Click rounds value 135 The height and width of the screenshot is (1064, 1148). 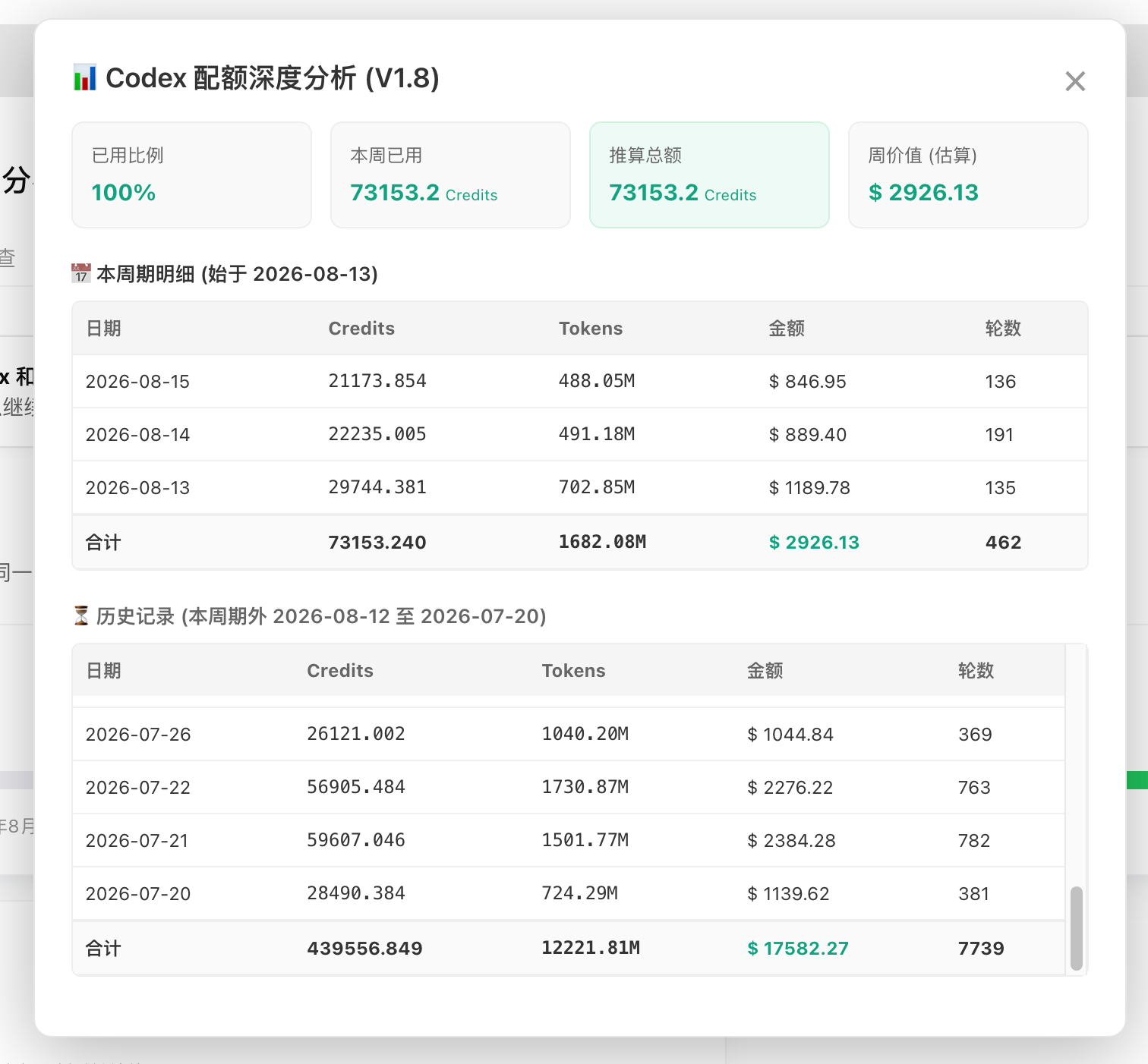(1000, 488)
